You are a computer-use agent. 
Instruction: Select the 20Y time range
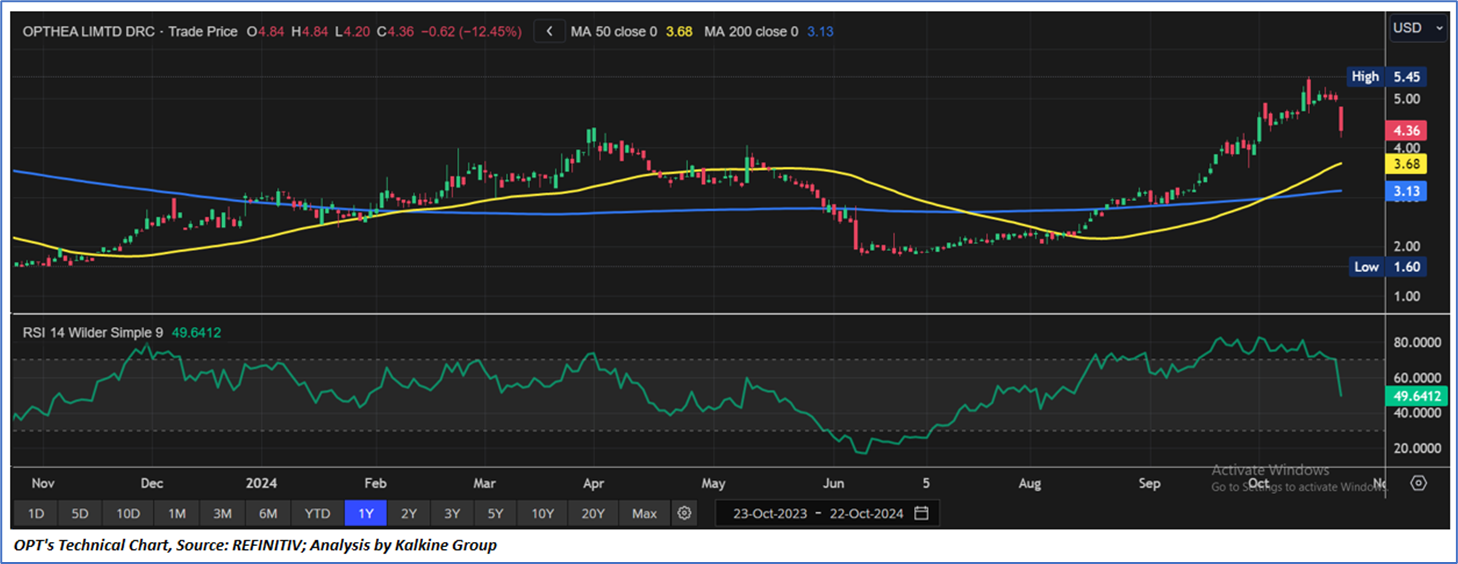click(x=593, y=513)
